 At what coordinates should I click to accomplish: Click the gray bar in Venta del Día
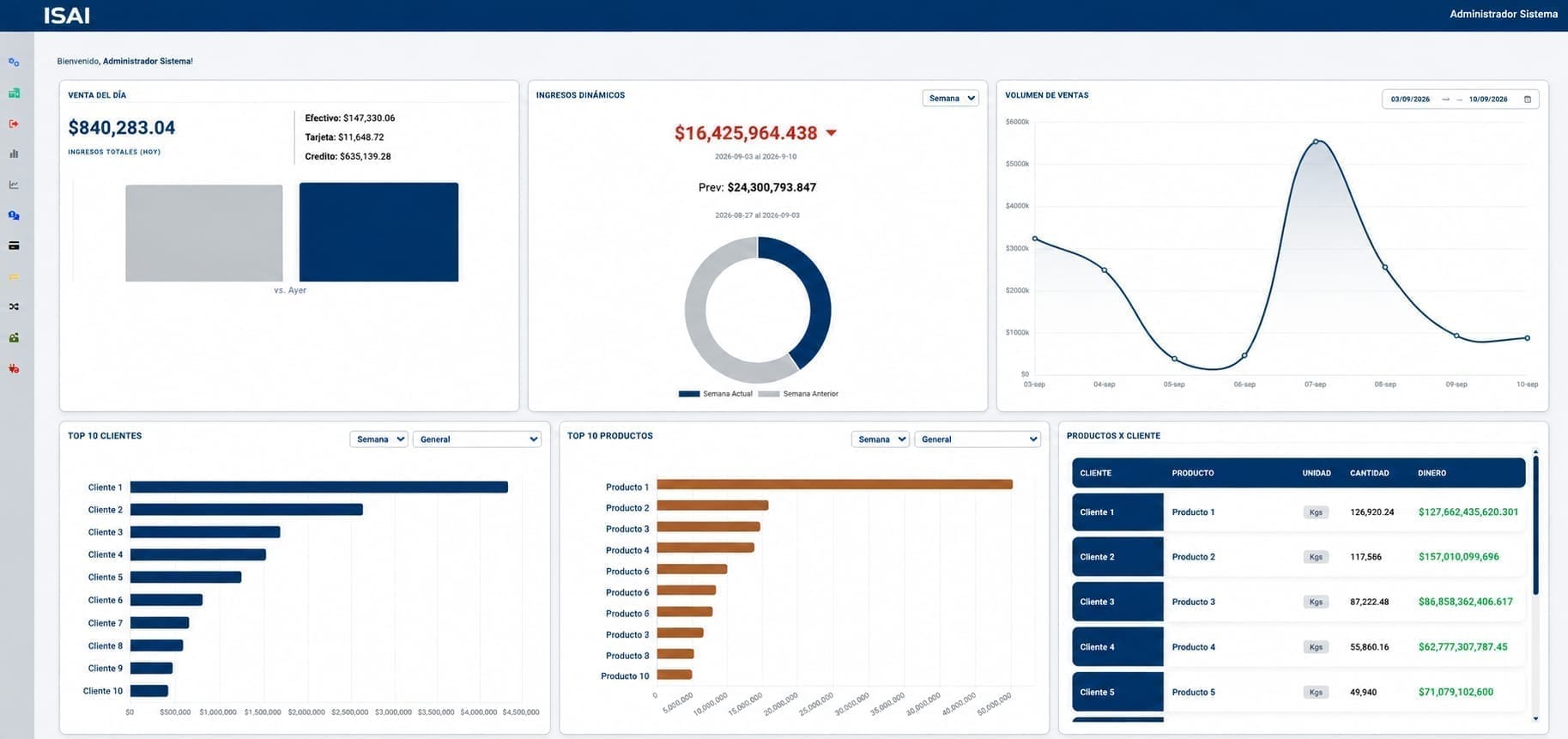click(x=204, y=233)
